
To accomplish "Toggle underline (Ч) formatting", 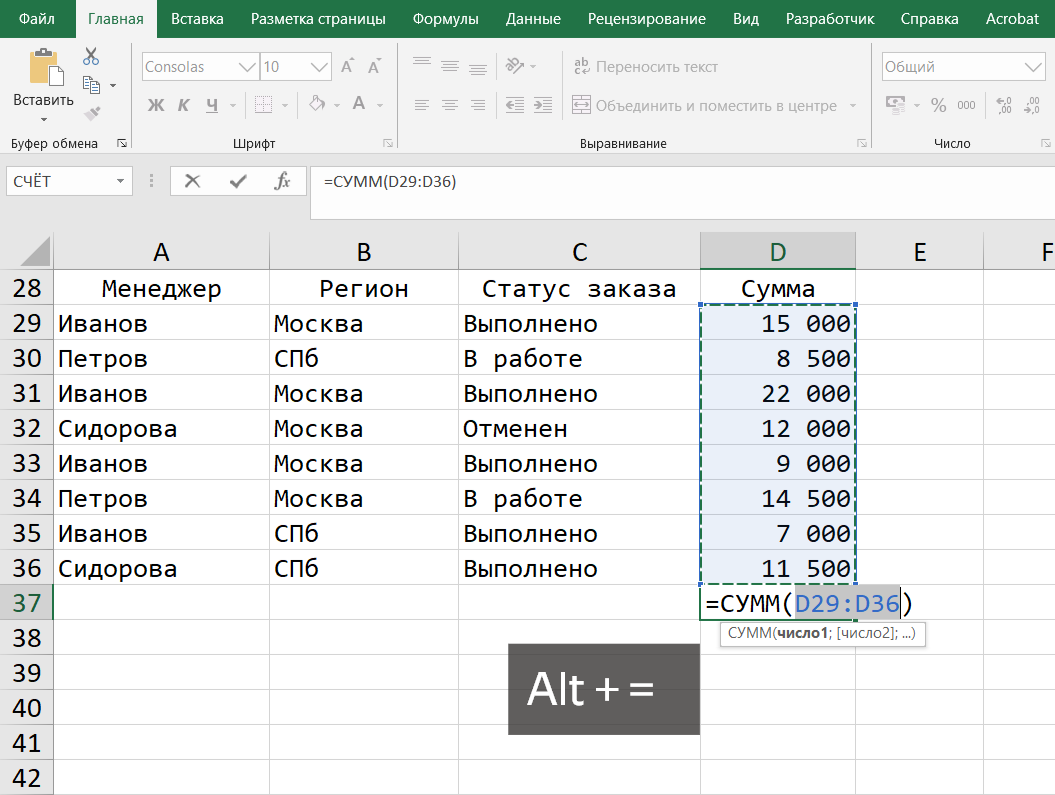I will pyautogui.click(x=212, y=105).
